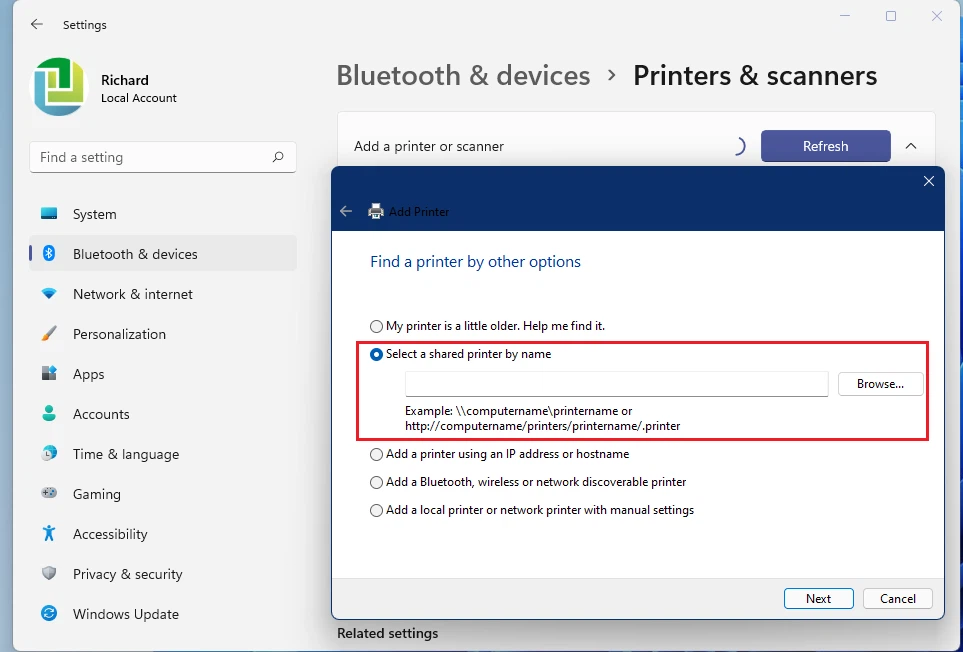Click the Next button
The height and width of the screenshot is (652, 963).
pos(818,598)
